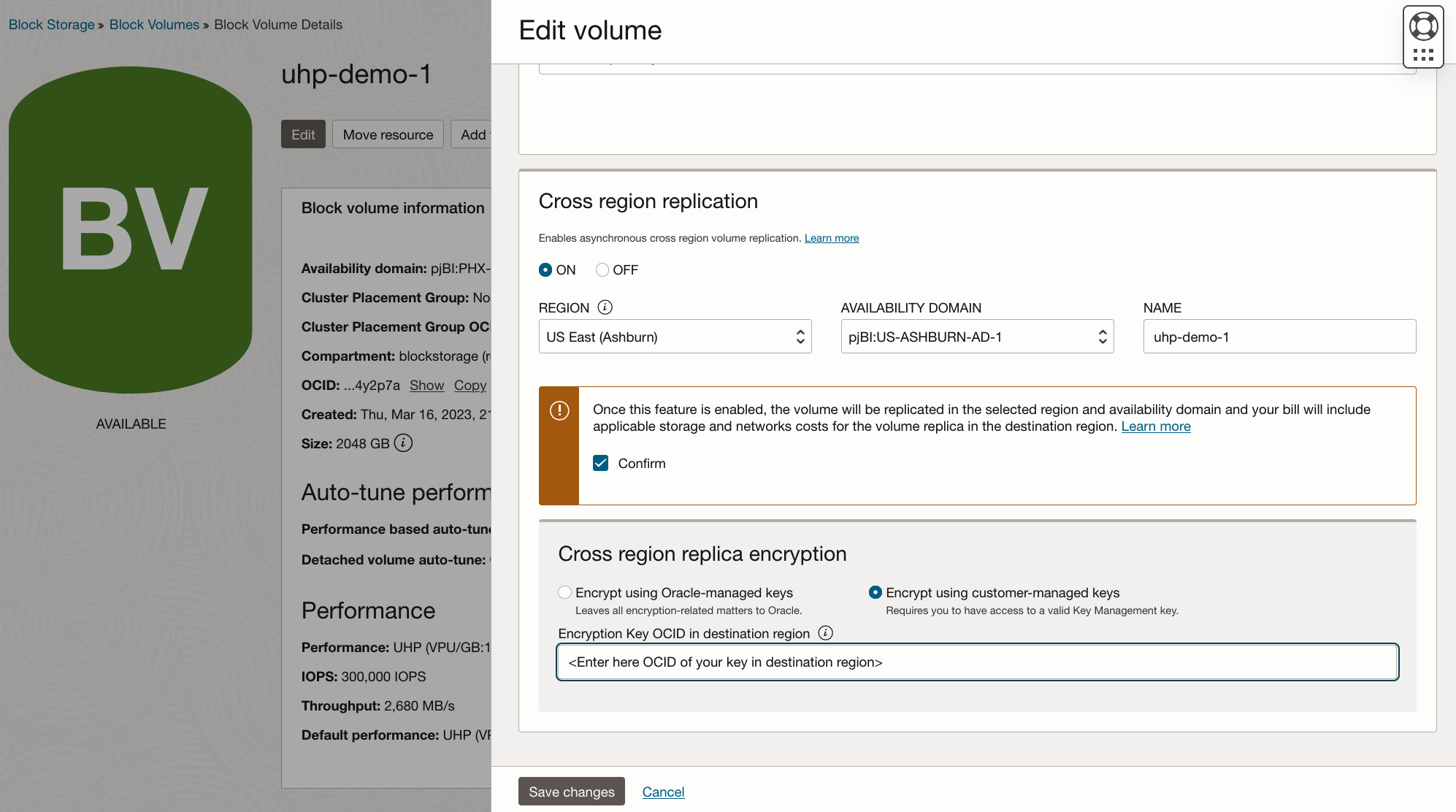This screenshot has height=812, width=1456.
Task: Uncheck the Confirm checkbox
Action: [x=600, y=463]
